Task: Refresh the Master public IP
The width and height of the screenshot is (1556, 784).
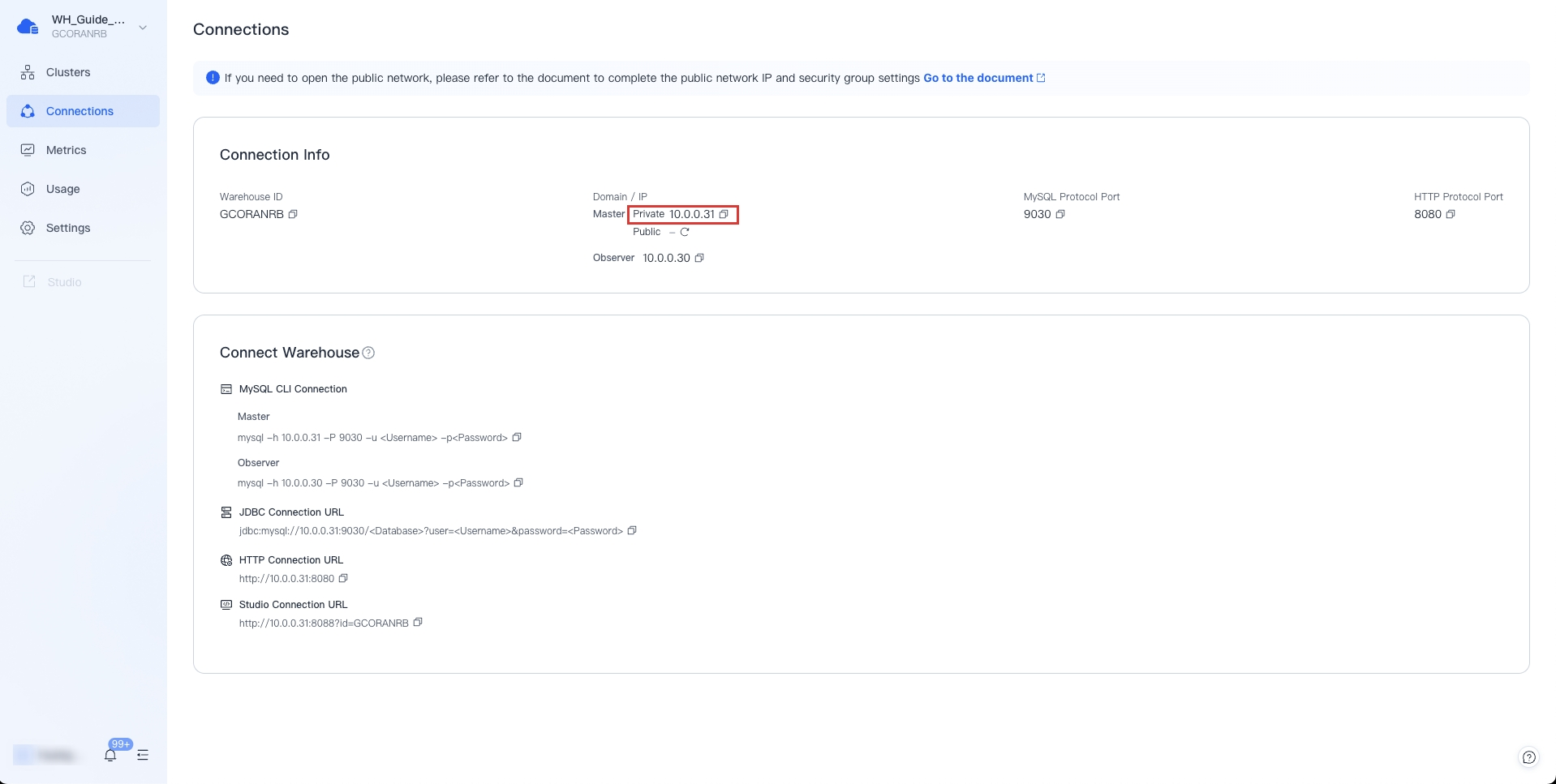Action: 685,232
